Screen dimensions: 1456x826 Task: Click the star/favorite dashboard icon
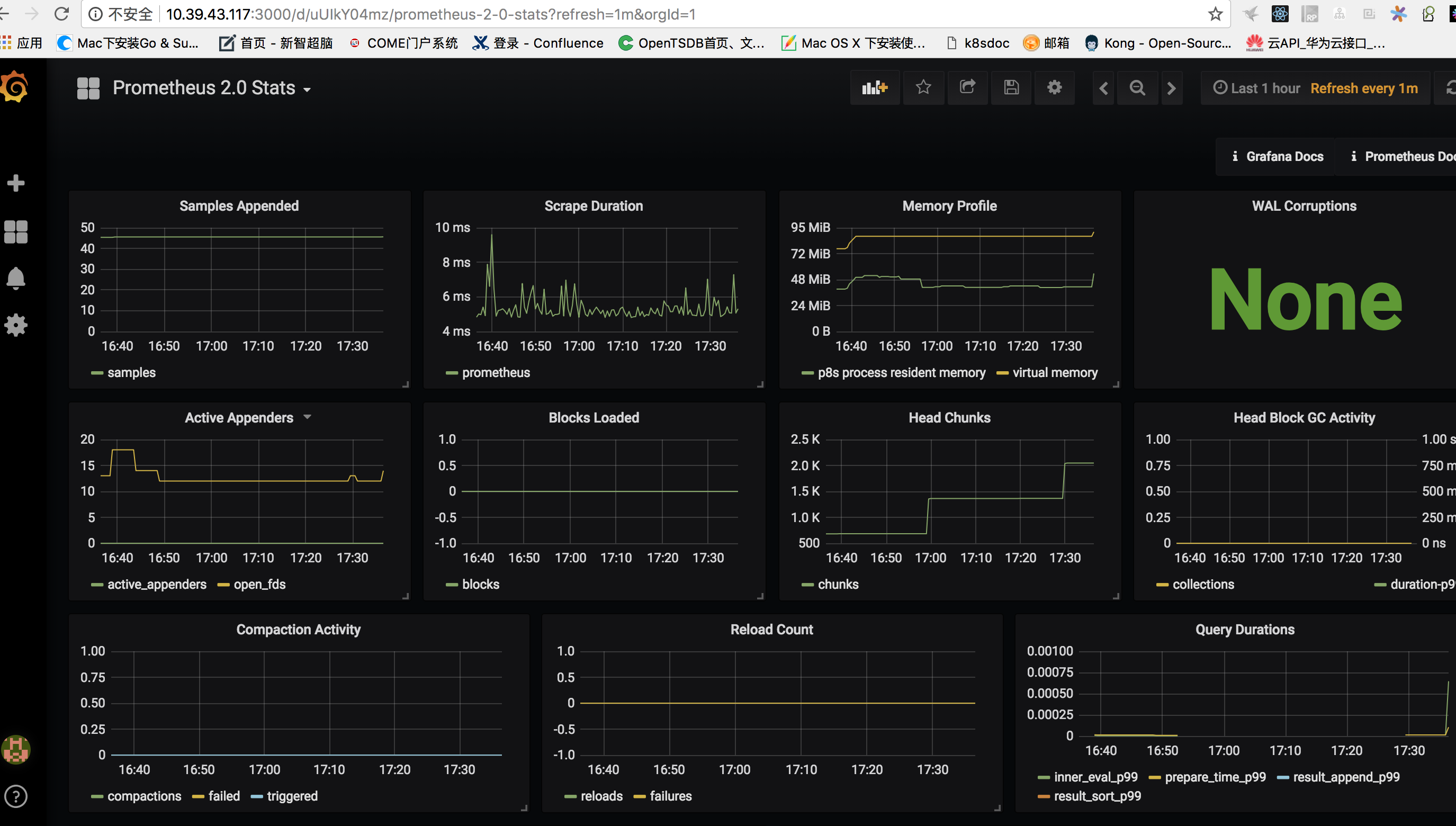click(x=921, y=88)
